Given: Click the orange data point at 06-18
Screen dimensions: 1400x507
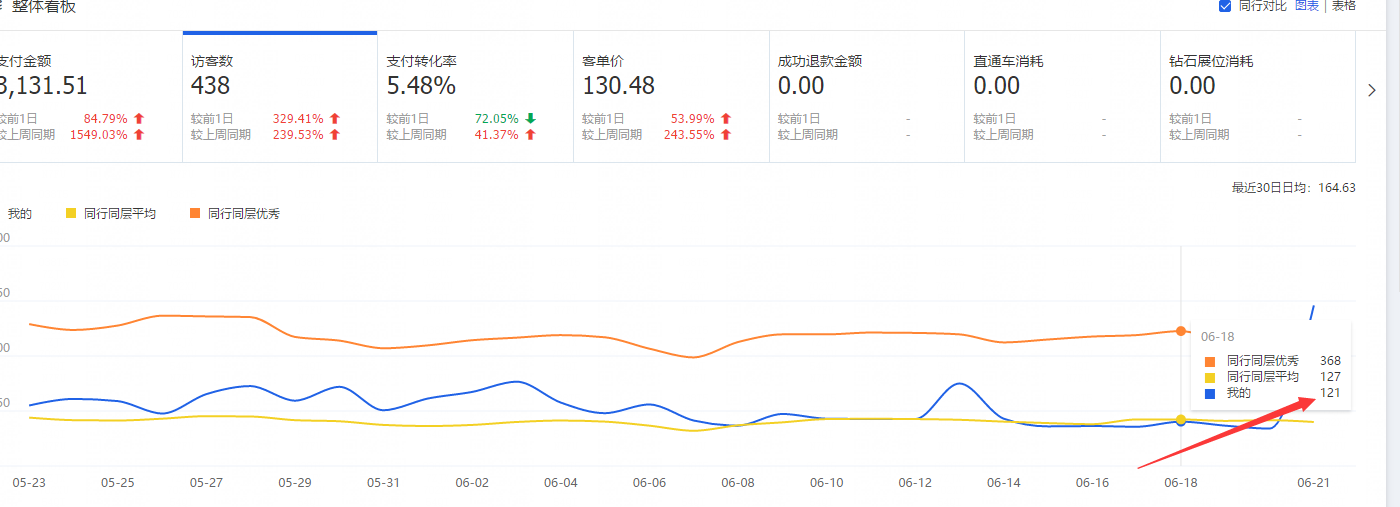Looking at the screenshot, I should tap(1181, 330).
